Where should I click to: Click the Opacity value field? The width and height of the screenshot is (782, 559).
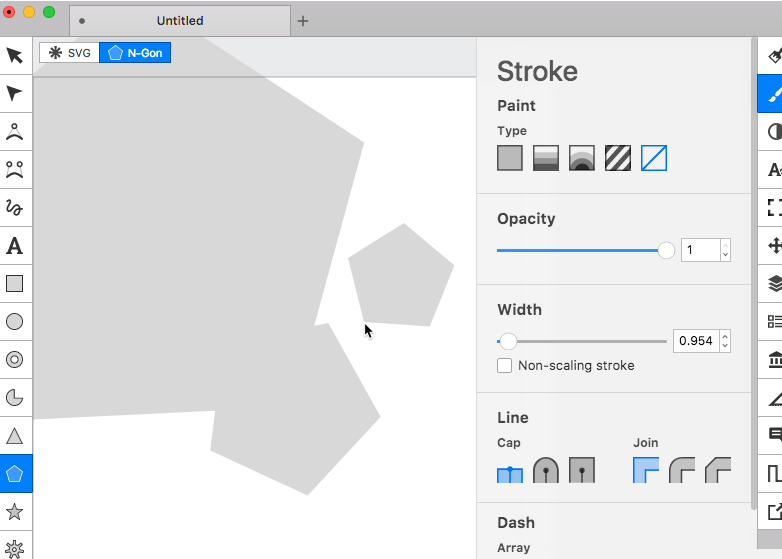coord(700,250)
